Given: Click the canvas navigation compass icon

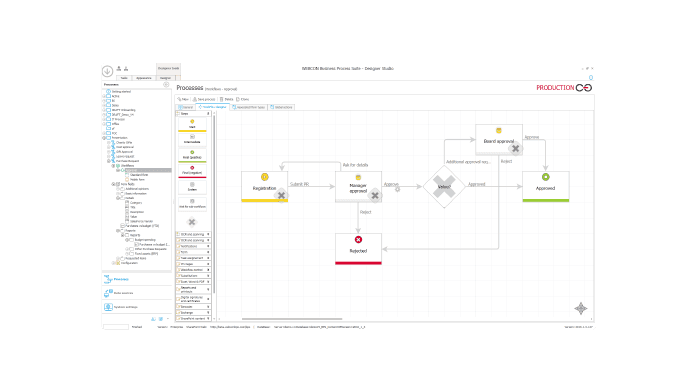Looking at the screenshot, I should click(x=581, y=308).
